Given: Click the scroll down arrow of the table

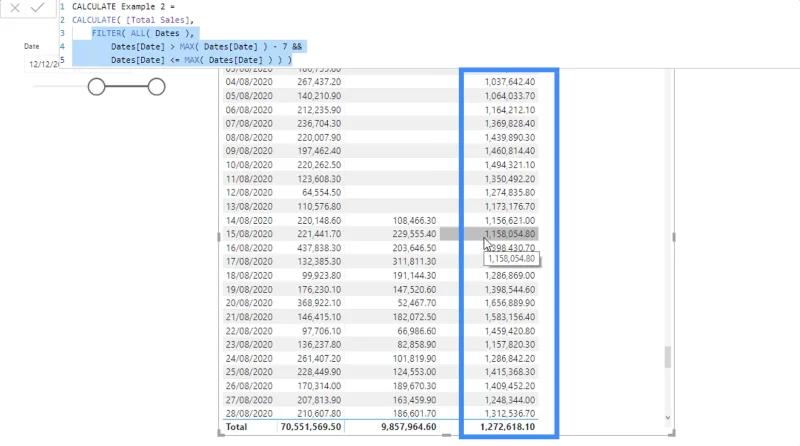Looking at the screenshot, I should [x=667, y=417].
